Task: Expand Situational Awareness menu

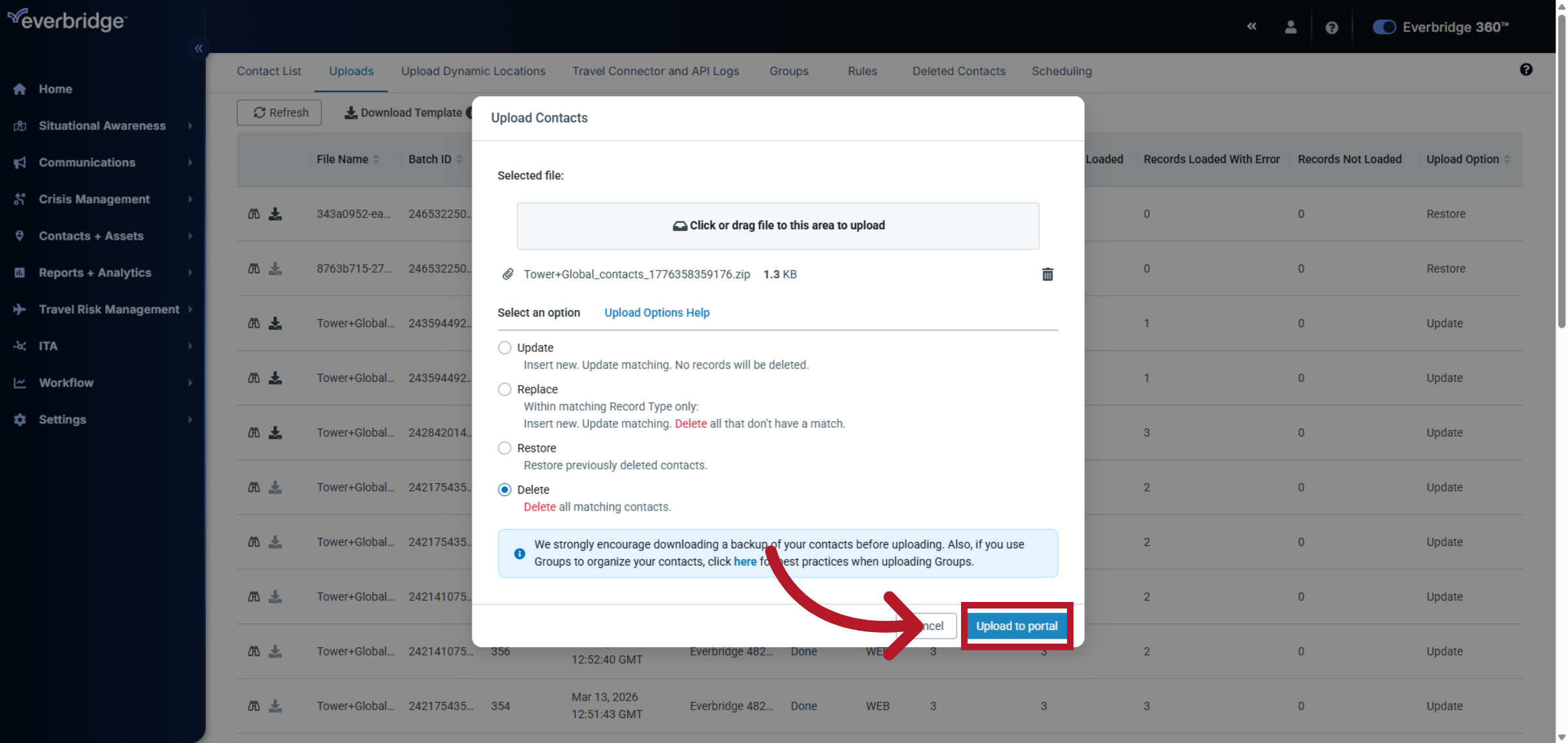Action: [102, 125]
